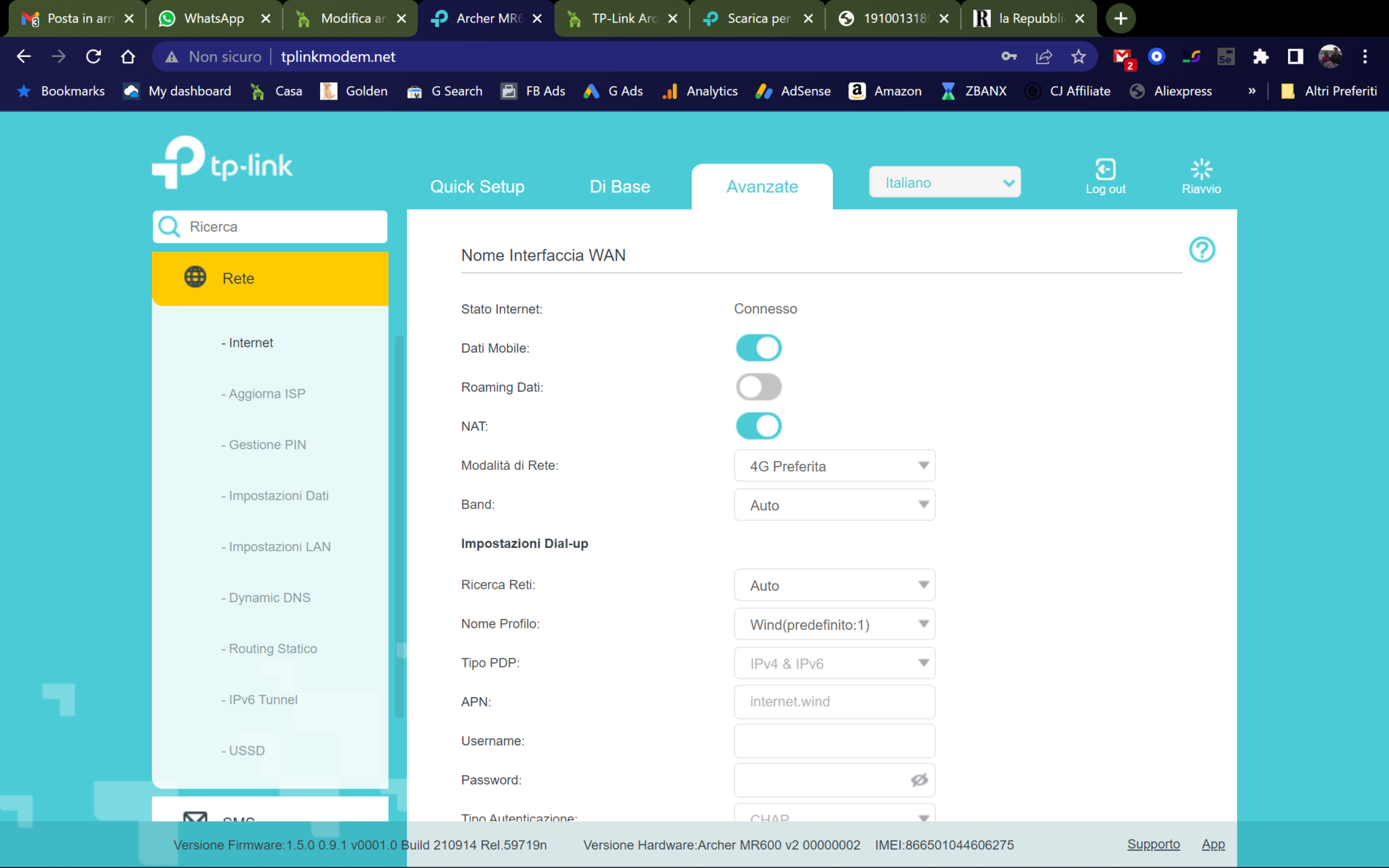This screenshot has width=1389, height=868.
Task: Turn off the NAT toggle
Action: tap(758, 426)
